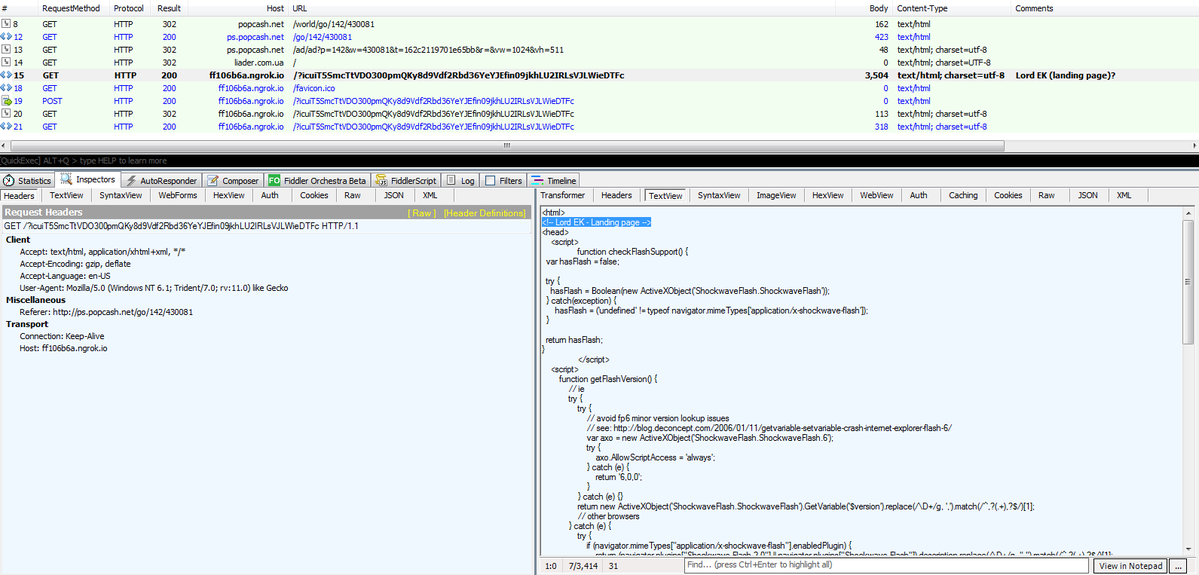The image size is (1199, 575).
Task: Open the FiddlerScript tab
Action: pyautogui.click(x=407, y=181)
